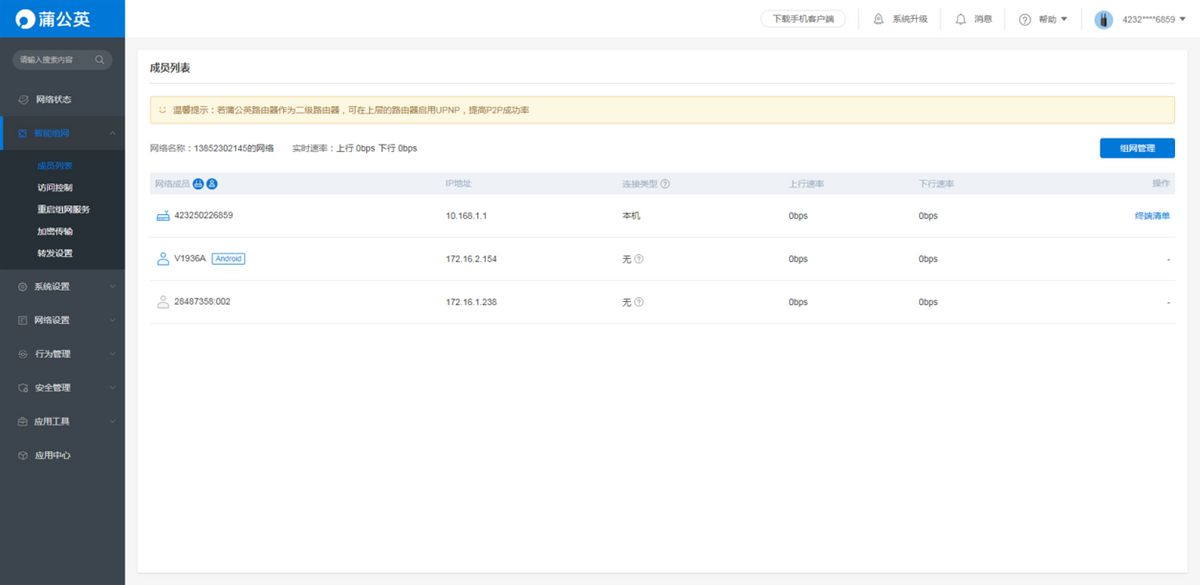Toggle the first blue filter icon beside 网络成员
Screen dimensions: 1200x585
tap(198, 184)
